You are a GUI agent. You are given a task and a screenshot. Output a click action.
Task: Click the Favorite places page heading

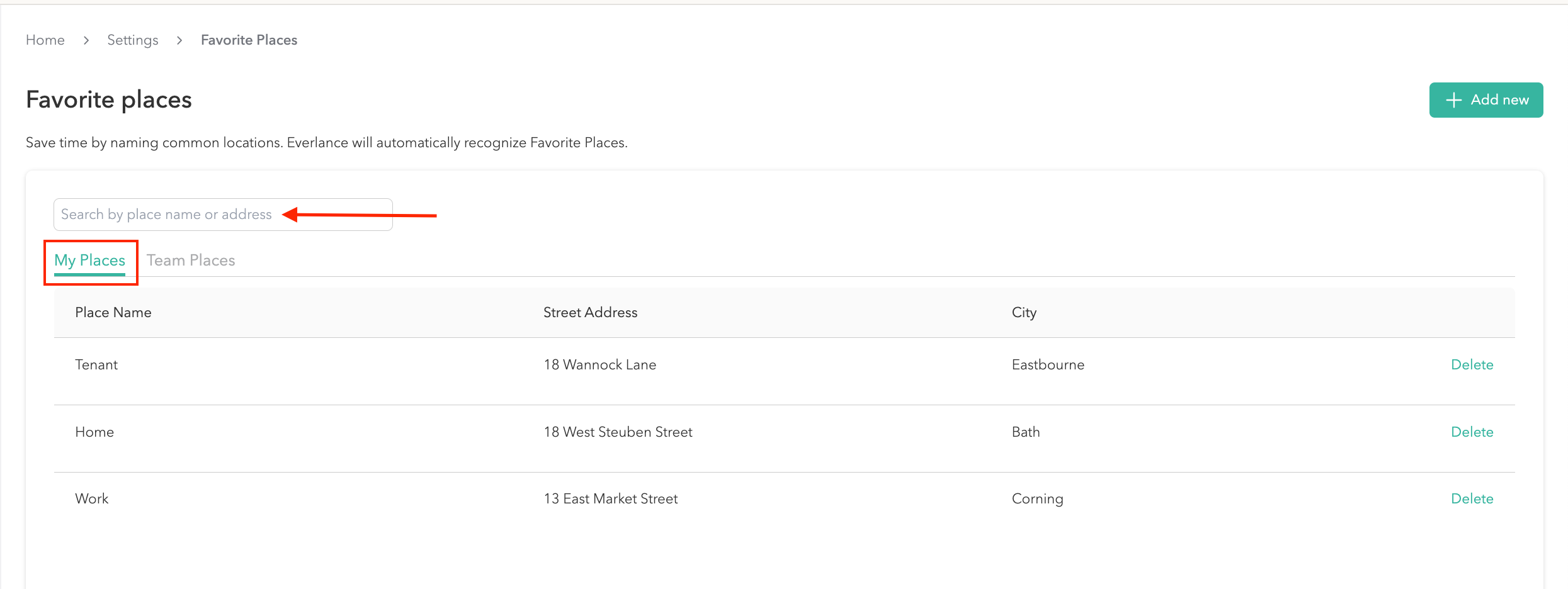[x=108, y=99]
